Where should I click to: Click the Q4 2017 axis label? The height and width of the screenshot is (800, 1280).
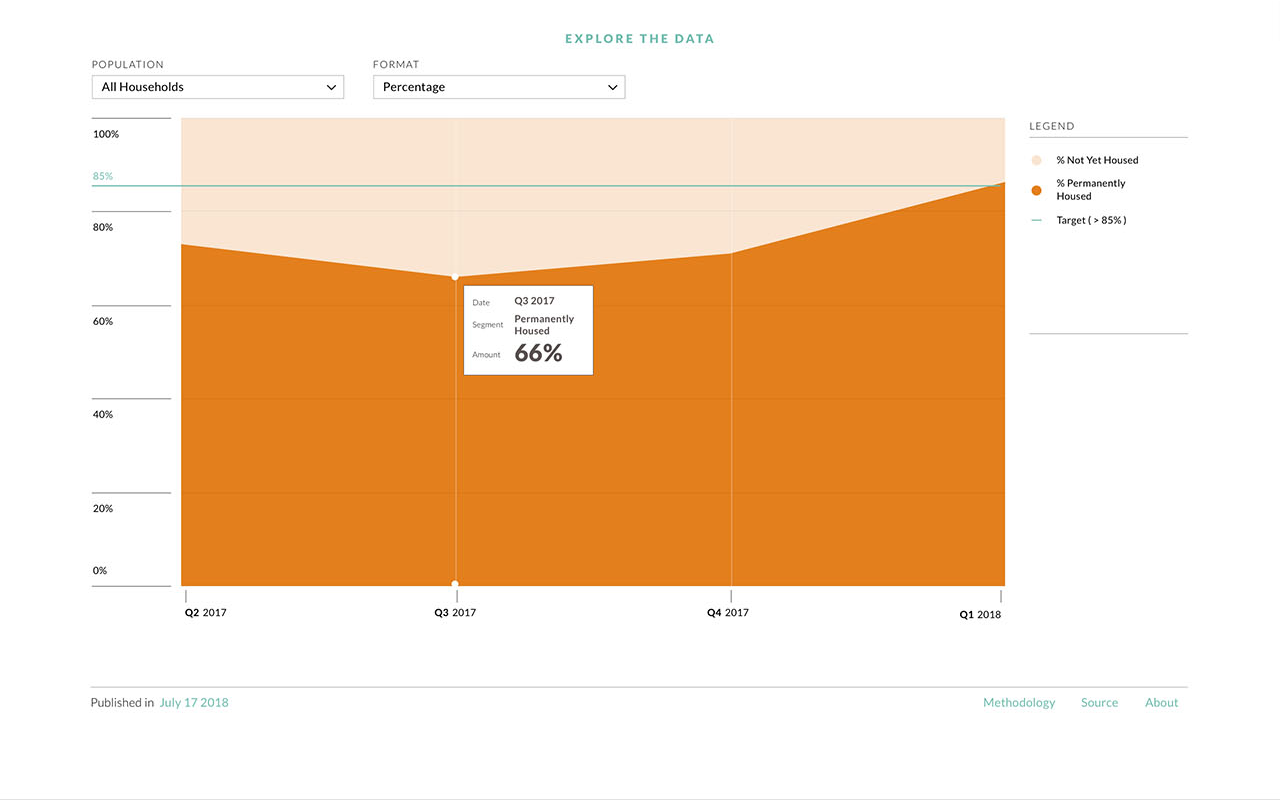pyautogui.click(x=727, y=612)
